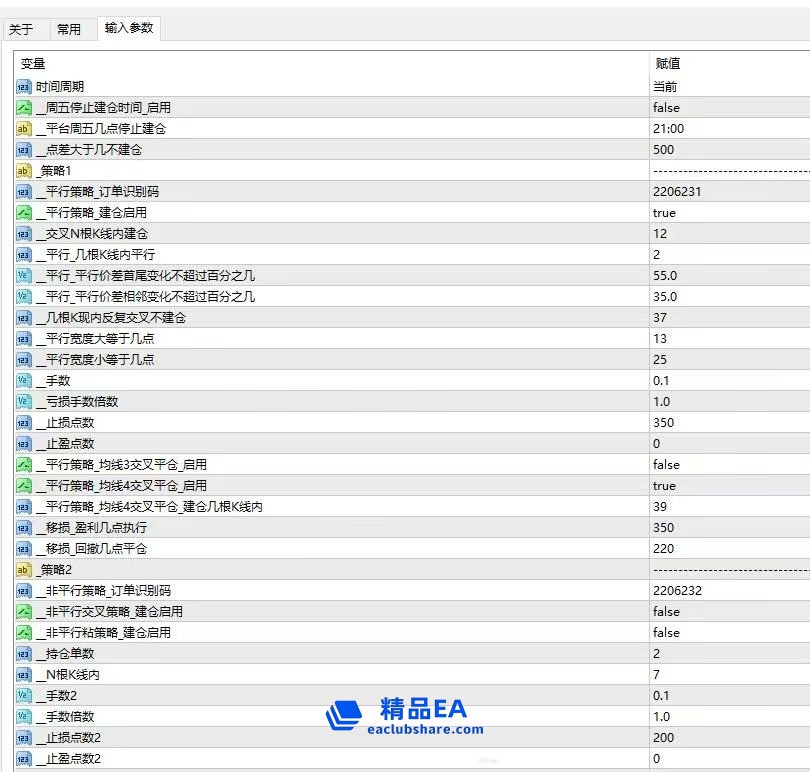This screenshot has width=810, height=772.
Task: Open the 常用 tab
Action: click(69, 29)
